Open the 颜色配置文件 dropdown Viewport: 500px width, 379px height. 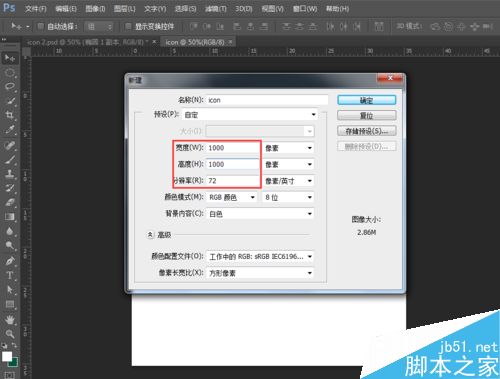260,257
